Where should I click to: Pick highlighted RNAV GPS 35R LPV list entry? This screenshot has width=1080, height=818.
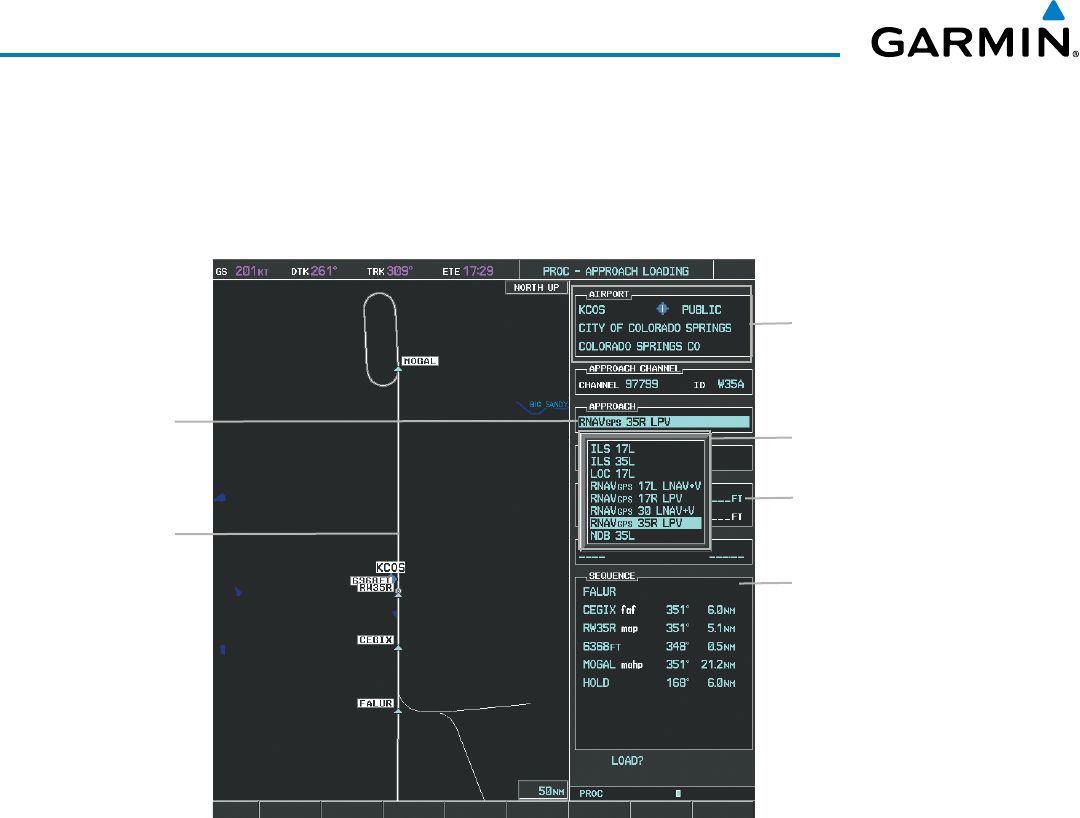[x=645, y=523]
